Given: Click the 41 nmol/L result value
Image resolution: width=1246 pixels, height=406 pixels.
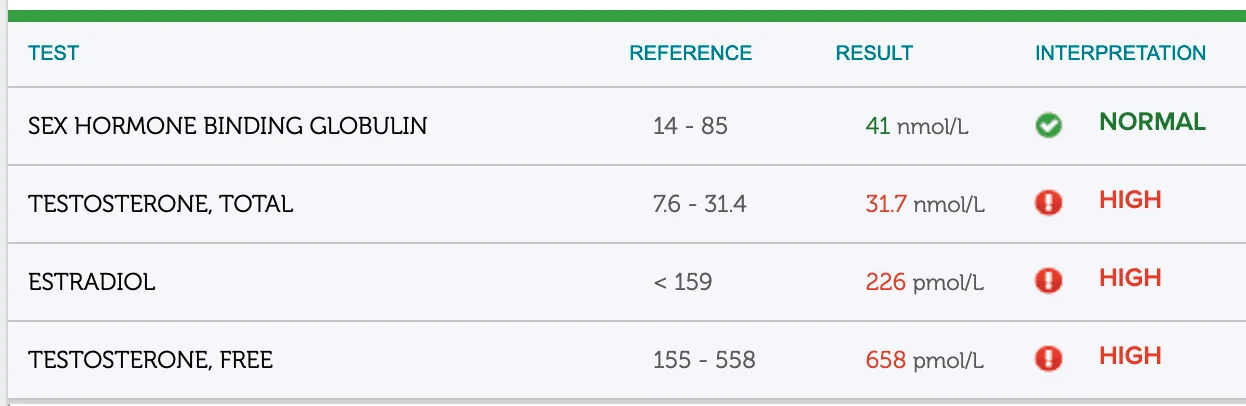Looking at the screenshot, I should tap(917, 127).
